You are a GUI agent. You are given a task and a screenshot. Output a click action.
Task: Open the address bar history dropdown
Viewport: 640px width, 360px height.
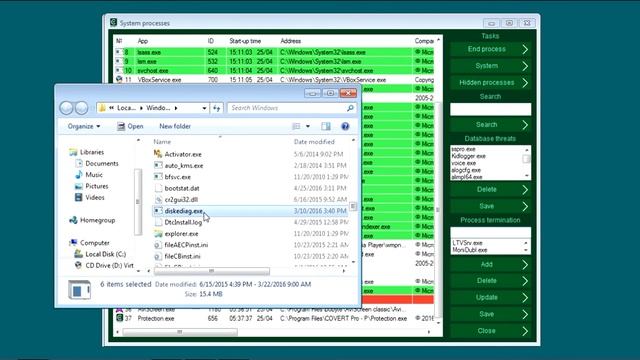click(204, 108)
